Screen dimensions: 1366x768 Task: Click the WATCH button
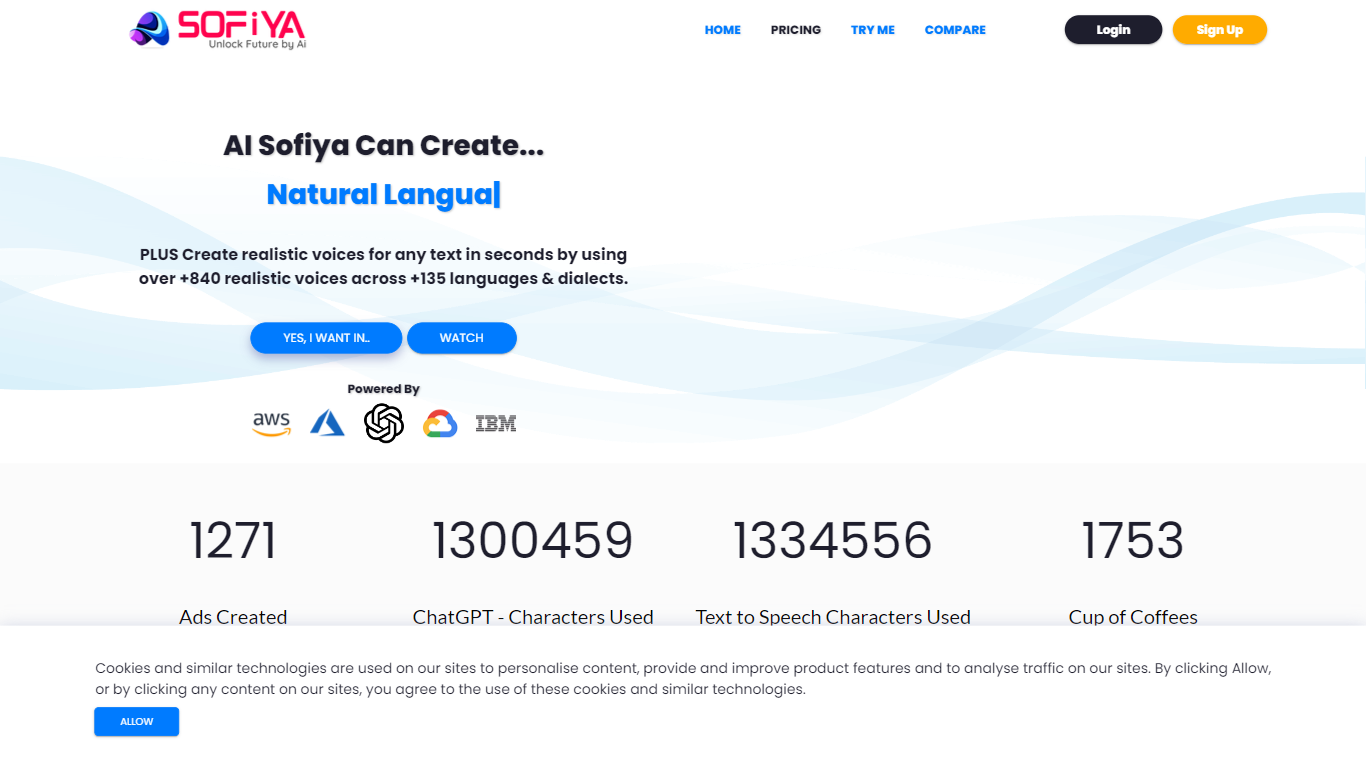(x=462, y=338)
